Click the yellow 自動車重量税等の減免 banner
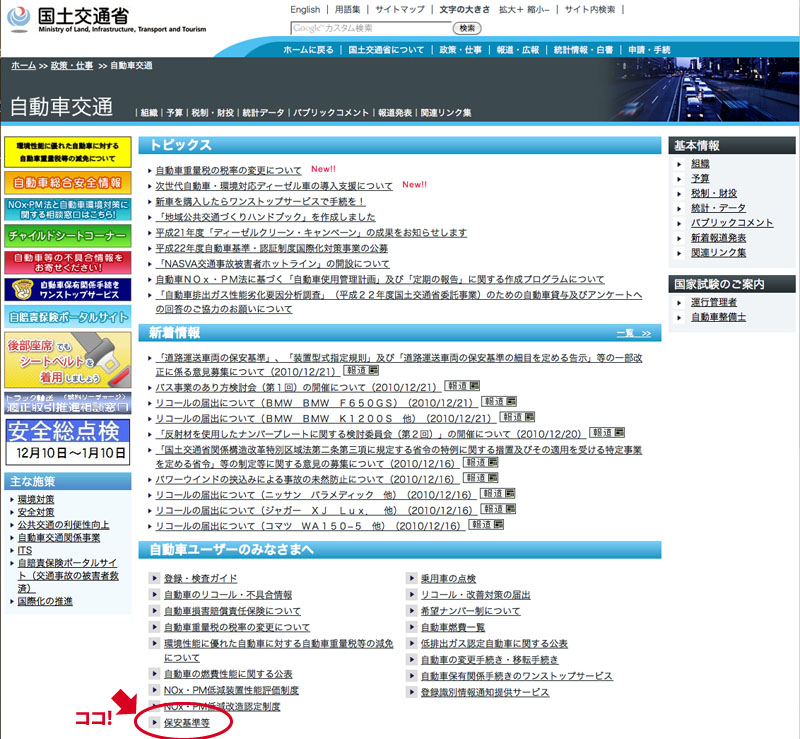Image resolution: width=800 pixels, height=739 pixels. [x=67, y=152]
